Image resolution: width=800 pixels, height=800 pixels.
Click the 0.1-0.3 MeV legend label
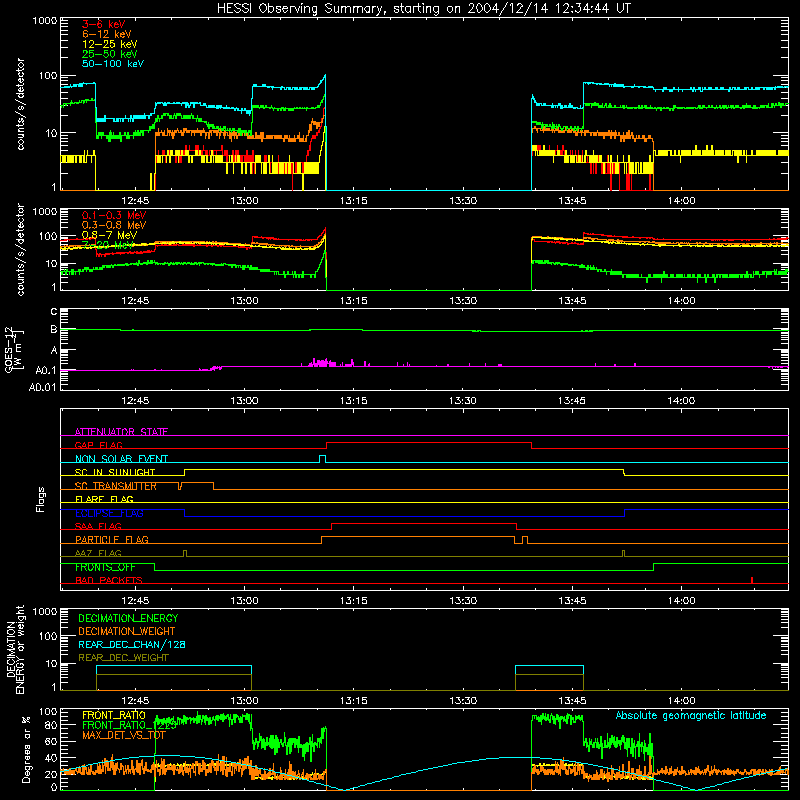(x=114, y=215)
